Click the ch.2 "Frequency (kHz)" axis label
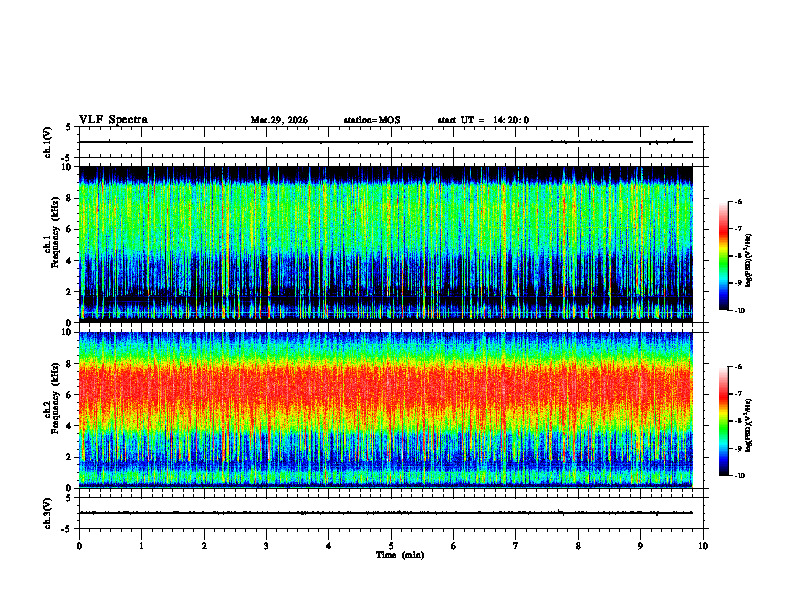Viewport: 792px width, 612px height. point(56,398)
